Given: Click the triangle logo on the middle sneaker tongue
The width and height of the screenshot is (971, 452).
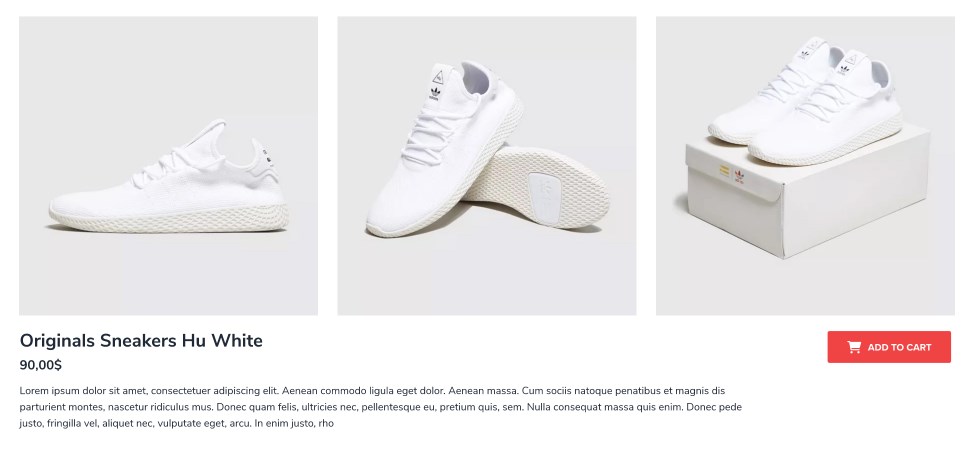Looking at the screenshot, I should click(438, 77).
